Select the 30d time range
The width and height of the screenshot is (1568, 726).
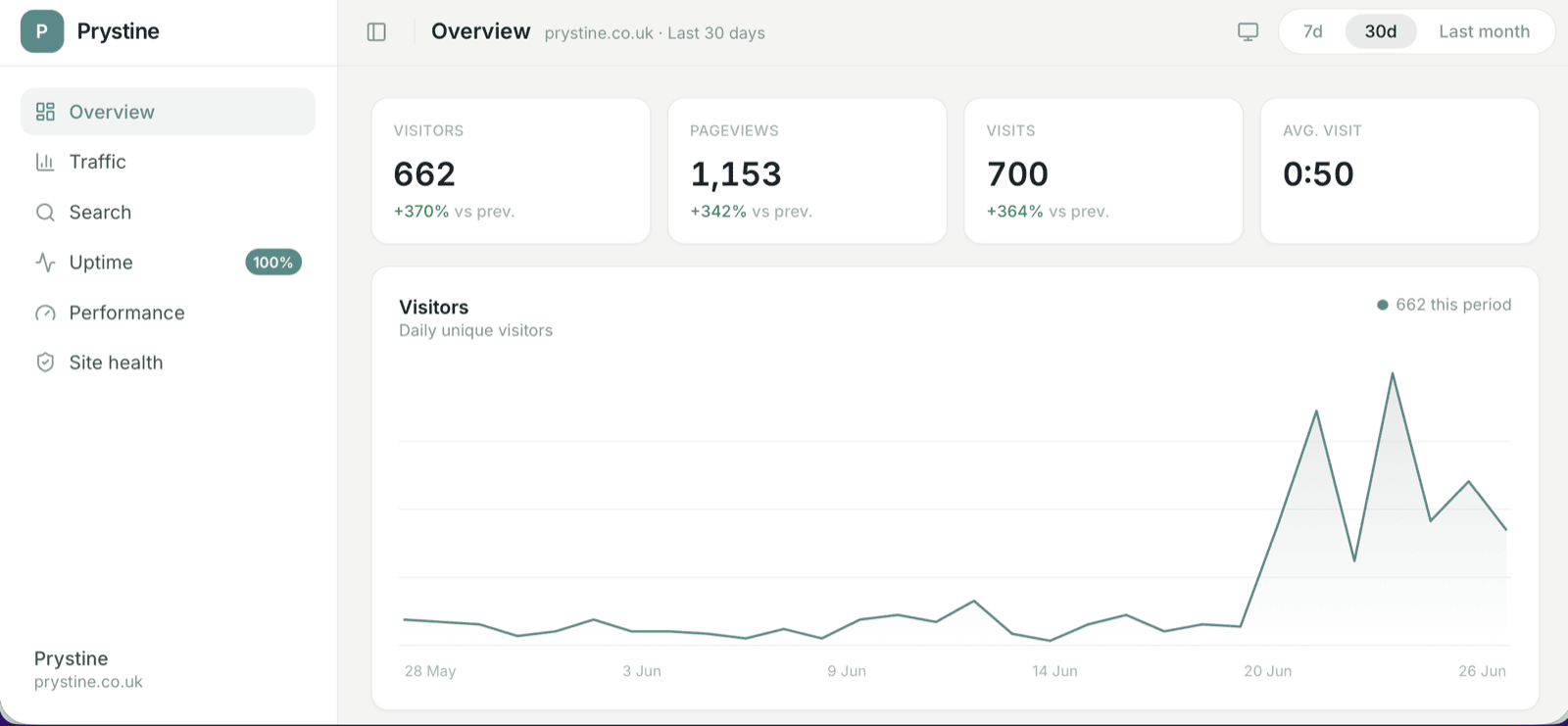click(x=1381, y=31)
